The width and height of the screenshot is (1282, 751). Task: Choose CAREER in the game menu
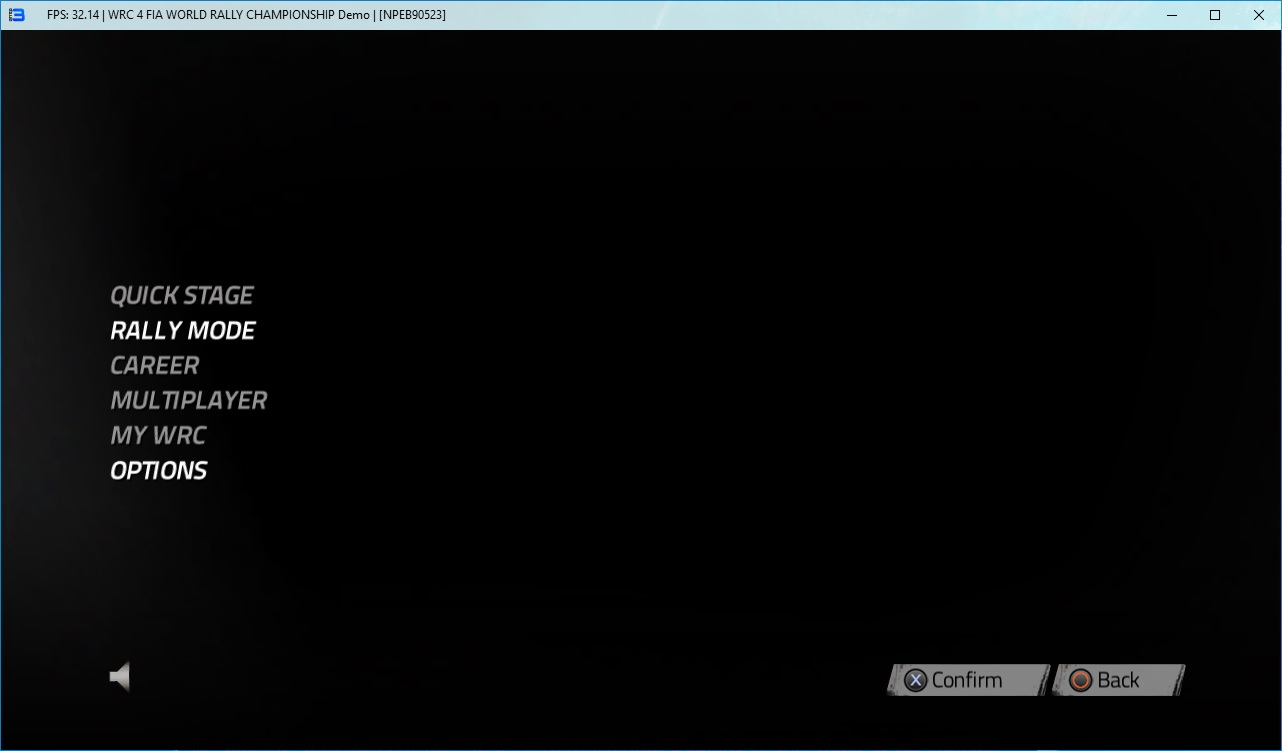pos(155,365)
